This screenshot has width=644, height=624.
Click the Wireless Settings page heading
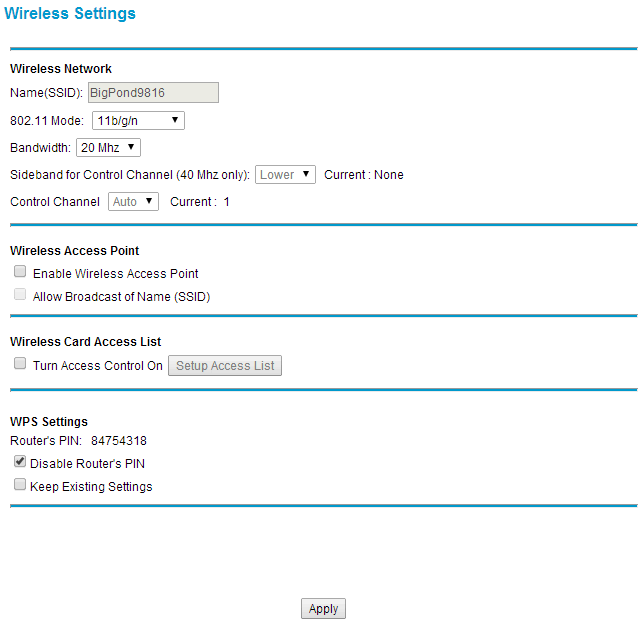point(70,13)
